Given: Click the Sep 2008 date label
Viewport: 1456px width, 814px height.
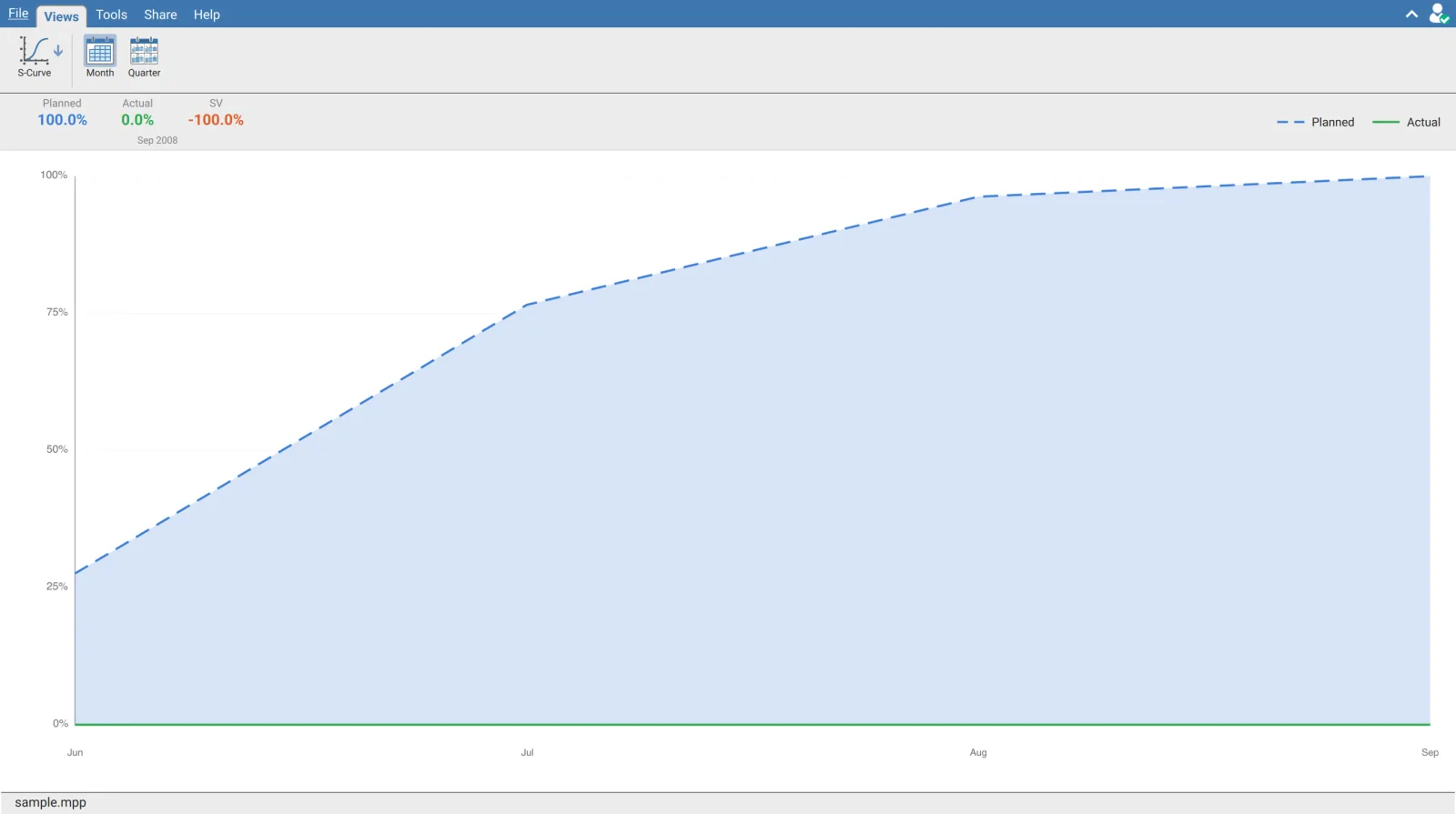Looking at the screenshot, I should pyautogui.click(x=157, y=140).
